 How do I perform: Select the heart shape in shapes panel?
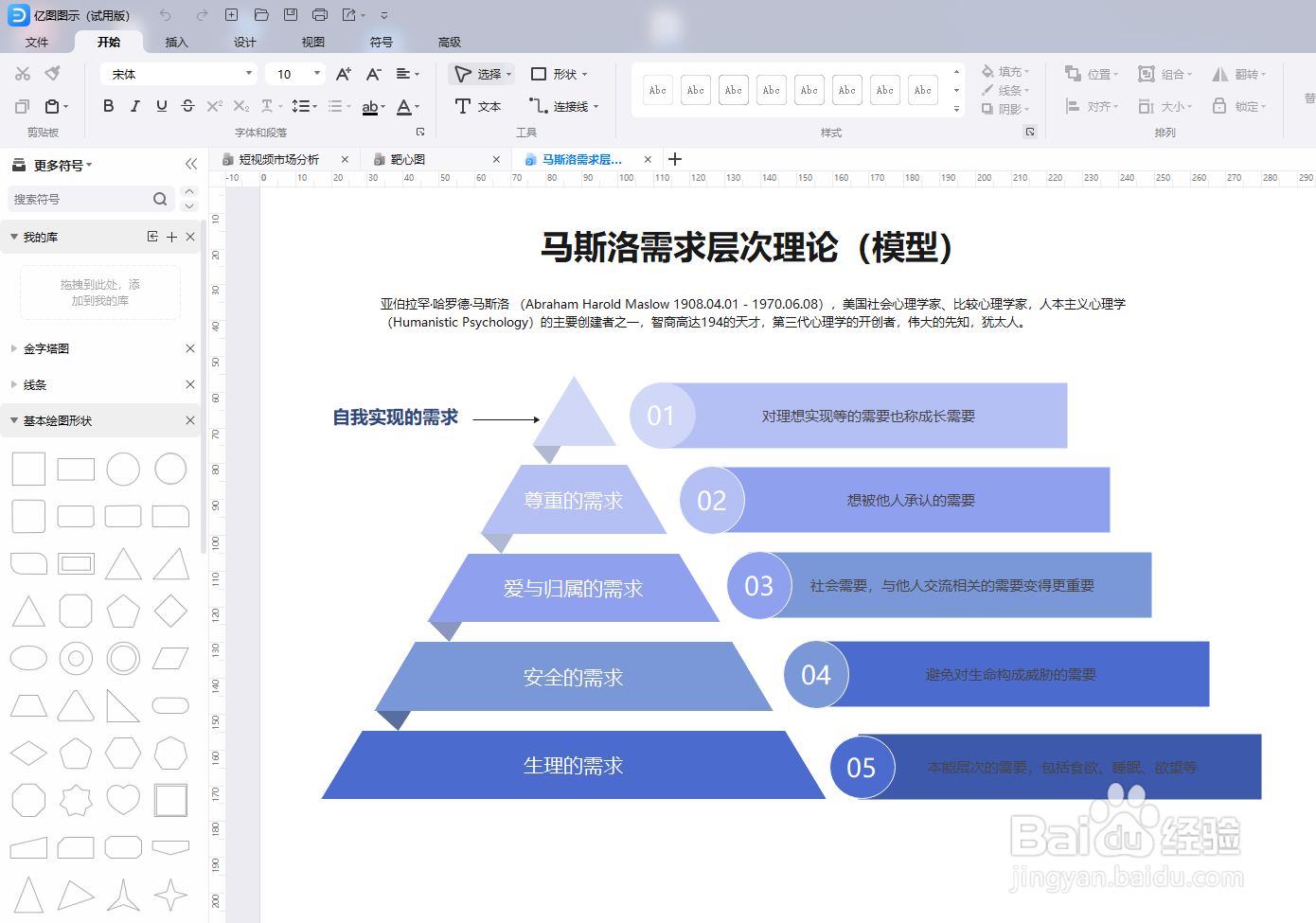(x=123, y=800)
